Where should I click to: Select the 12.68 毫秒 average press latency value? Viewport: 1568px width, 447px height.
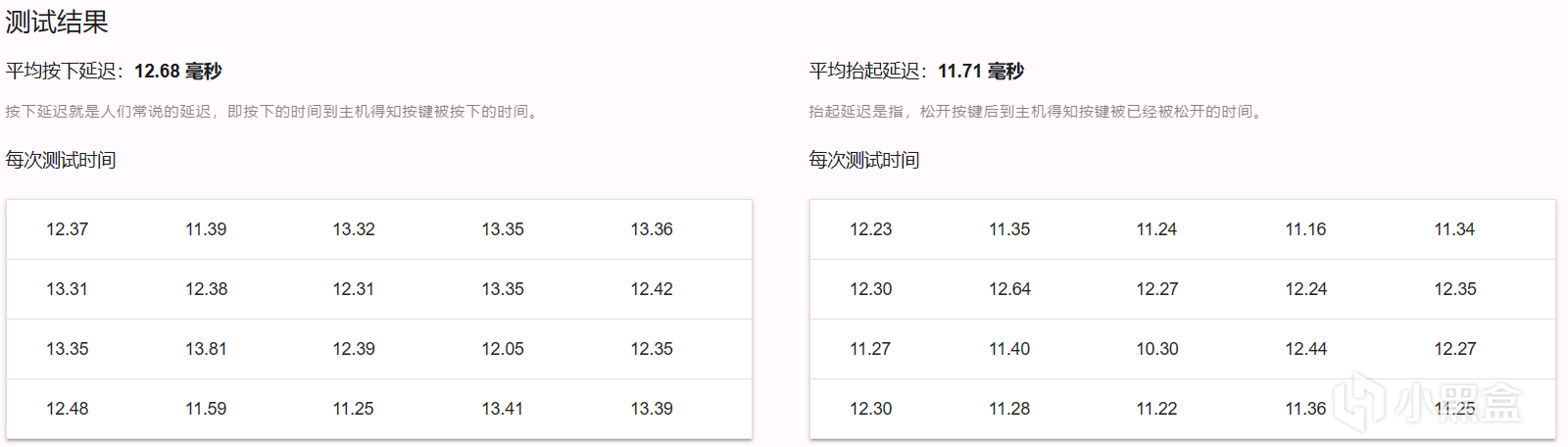pos(178,72)
